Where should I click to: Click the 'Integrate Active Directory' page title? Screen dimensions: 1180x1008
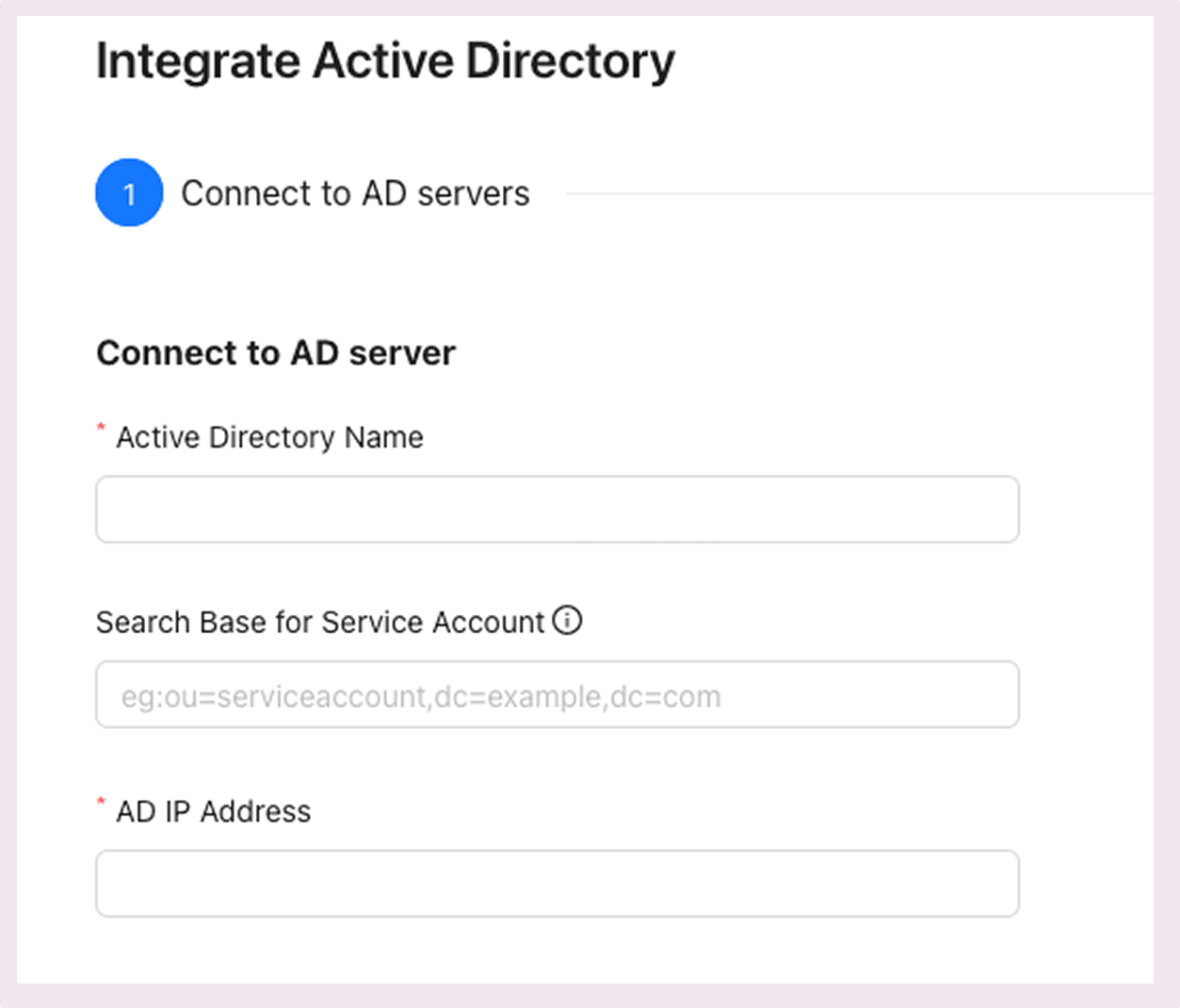[x=385, y=61]
